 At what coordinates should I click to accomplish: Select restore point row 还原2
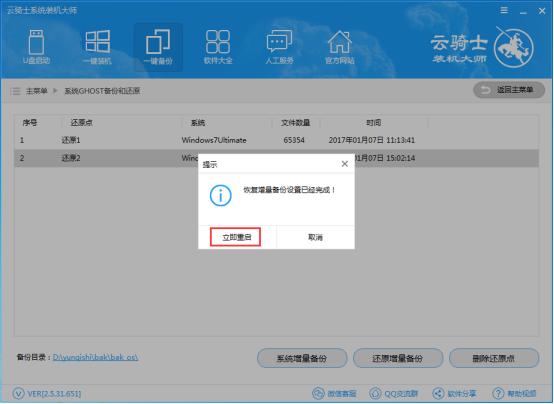click(x=276, y=158)
